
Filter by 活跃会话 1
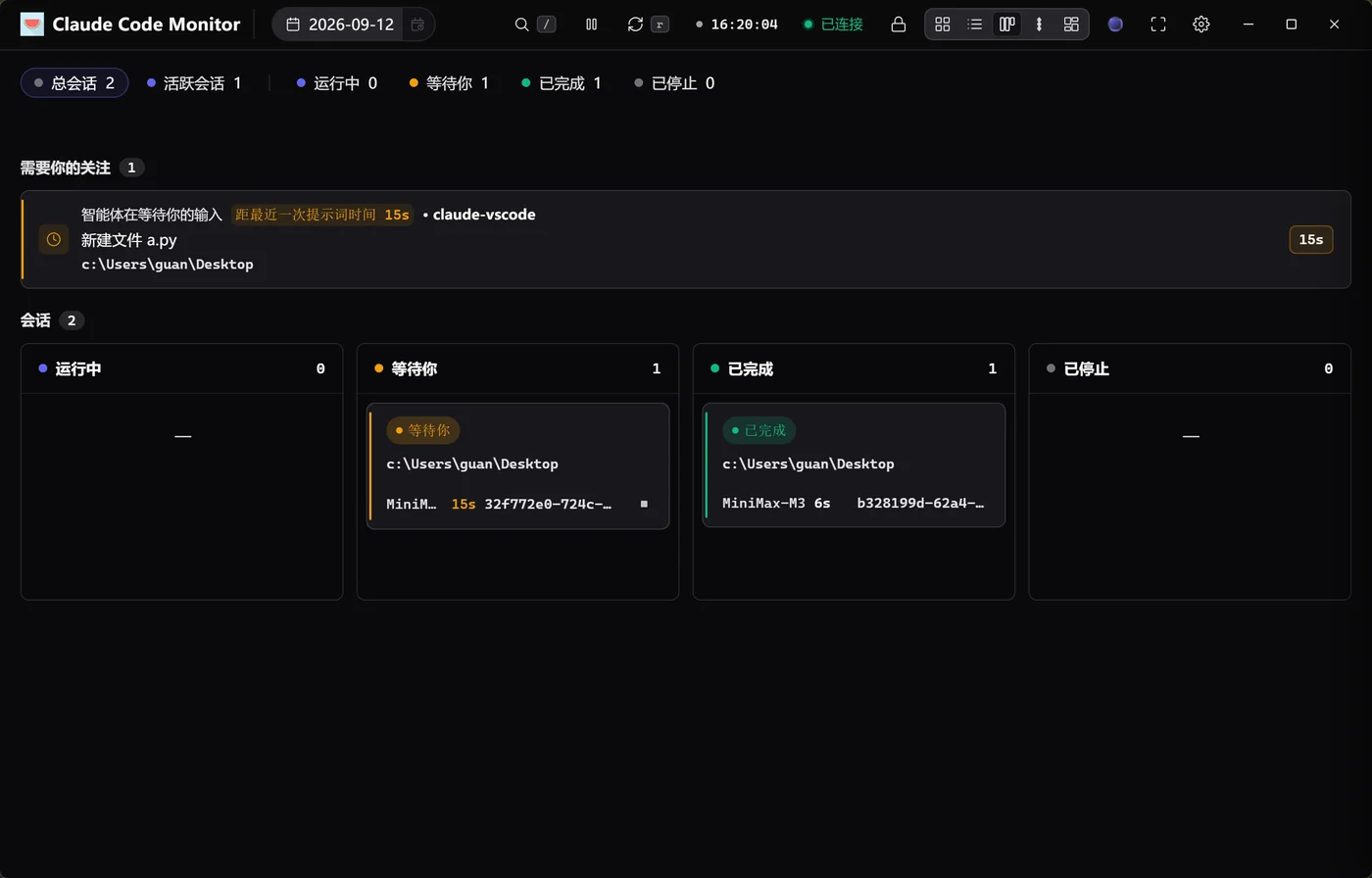[194, 83]
